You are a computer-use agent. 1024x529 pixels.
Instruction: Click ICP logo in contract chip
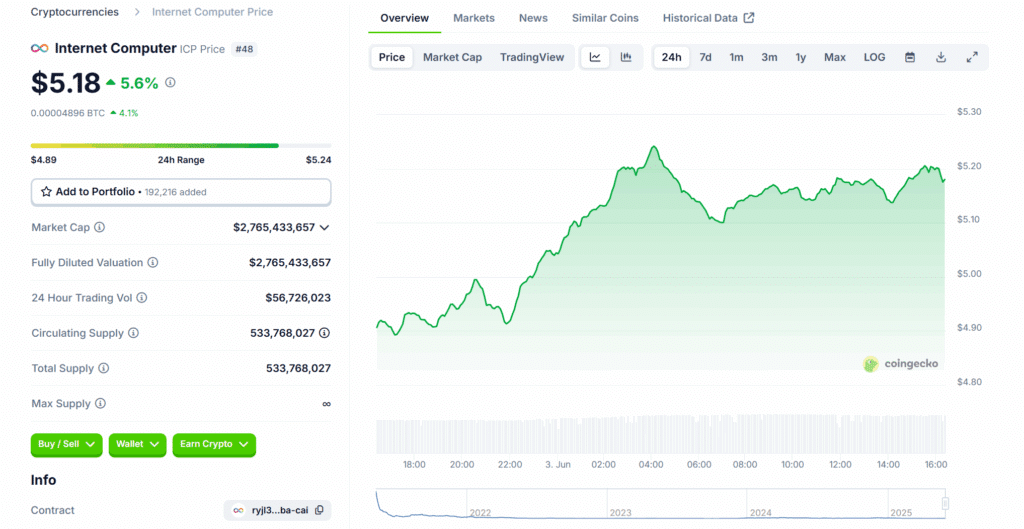[x=239, y=510]
